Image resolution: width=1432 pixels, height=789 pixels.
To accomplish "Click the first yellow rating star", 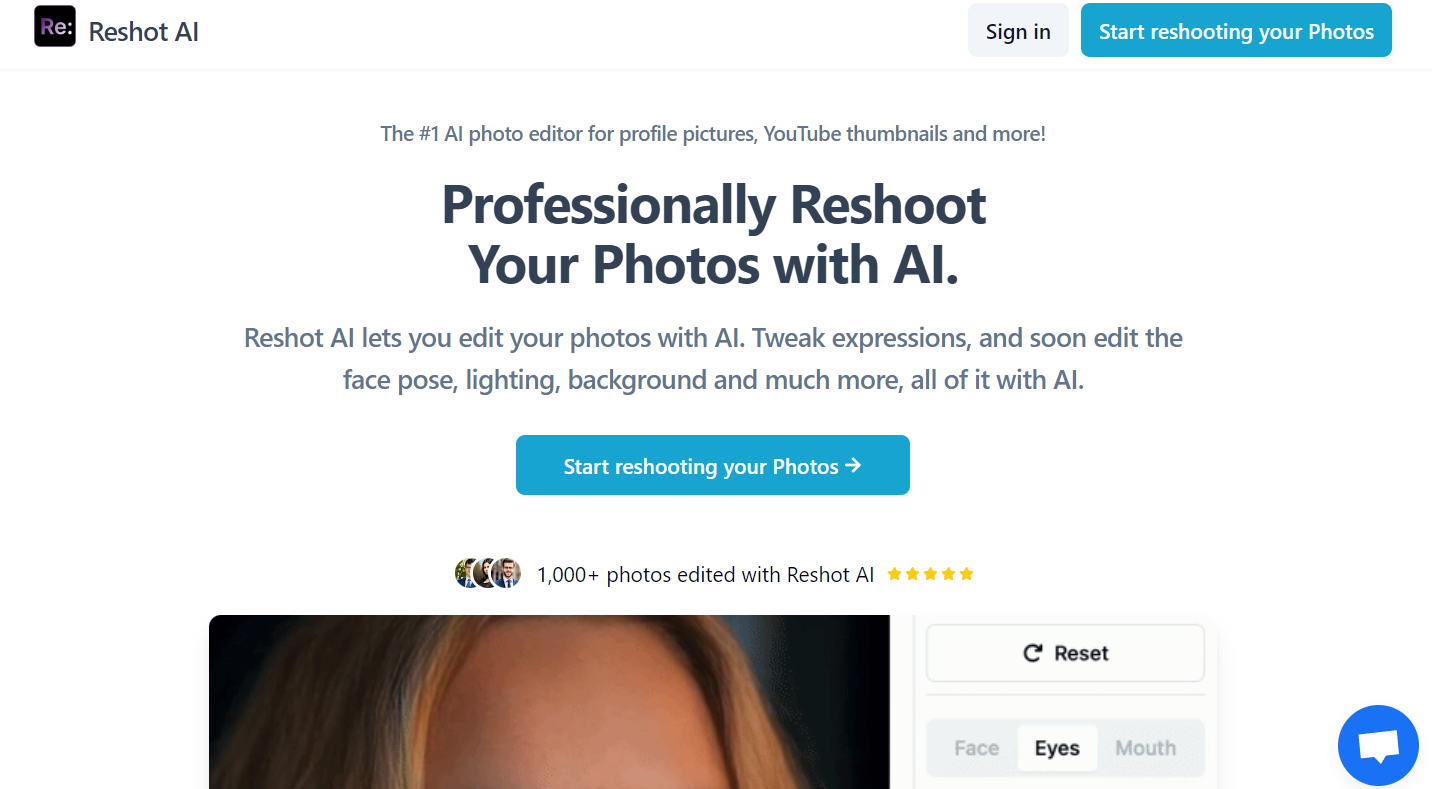I will (x=894, y=573).
